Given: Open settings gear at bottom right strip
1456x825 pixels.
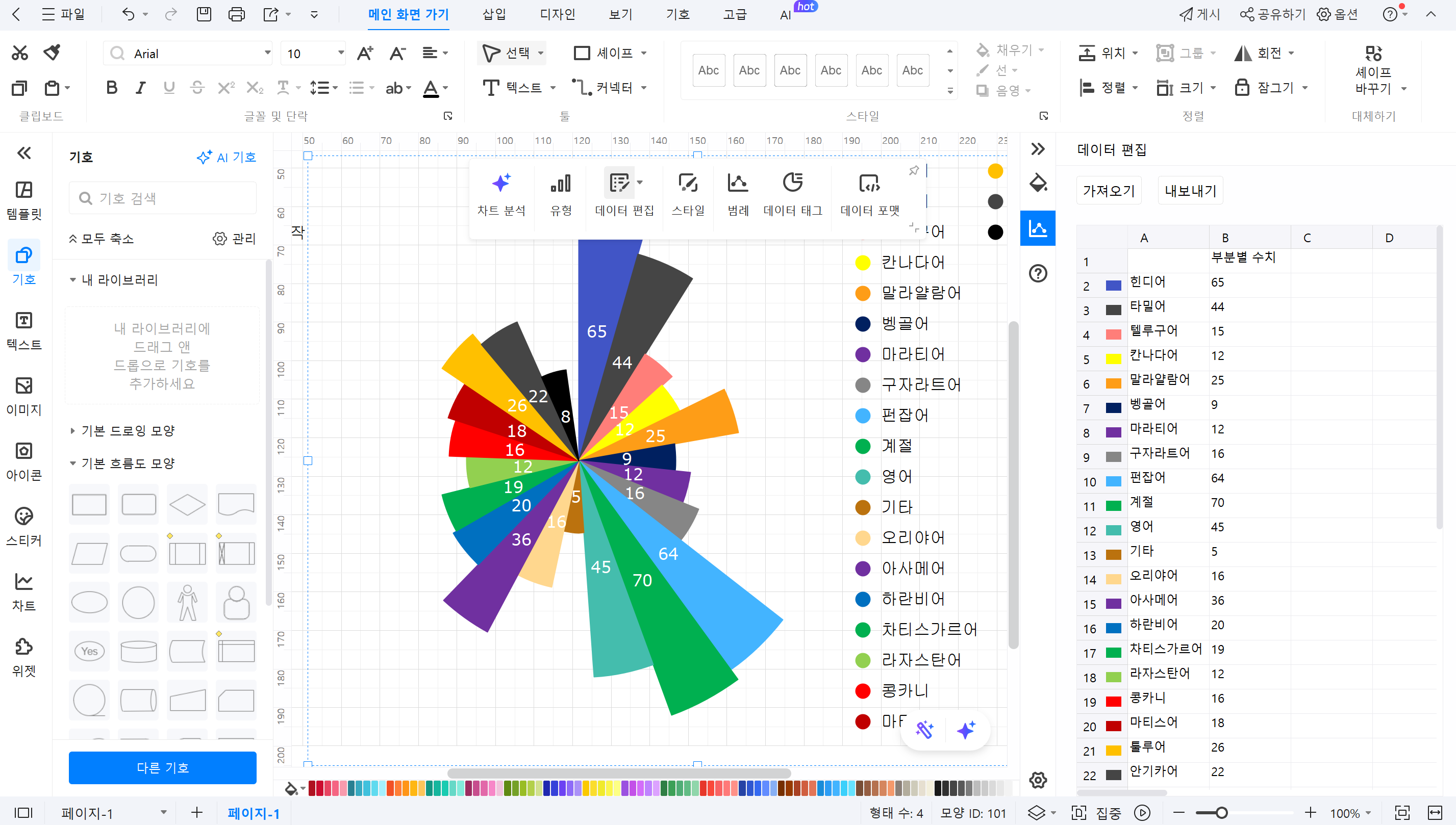Looking at the screenshot, I should (x=1038, y=780).
